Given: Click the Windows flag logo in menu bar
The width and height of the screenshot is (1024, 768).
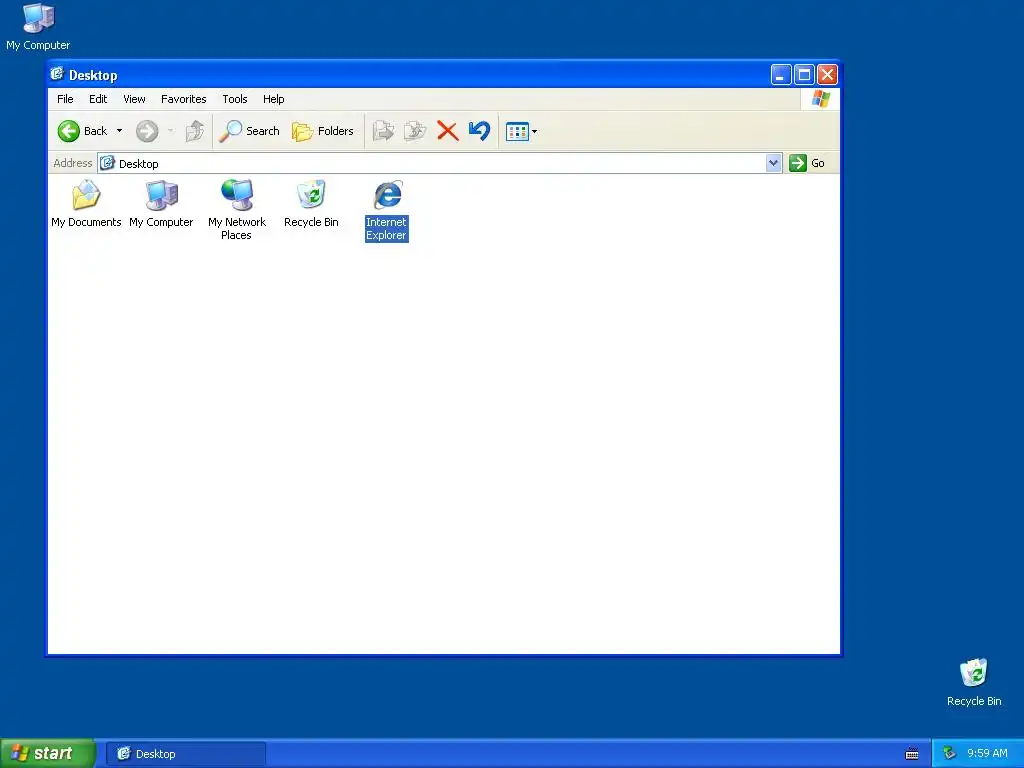Looking at the screenshot, I should (x=821, y=99).
